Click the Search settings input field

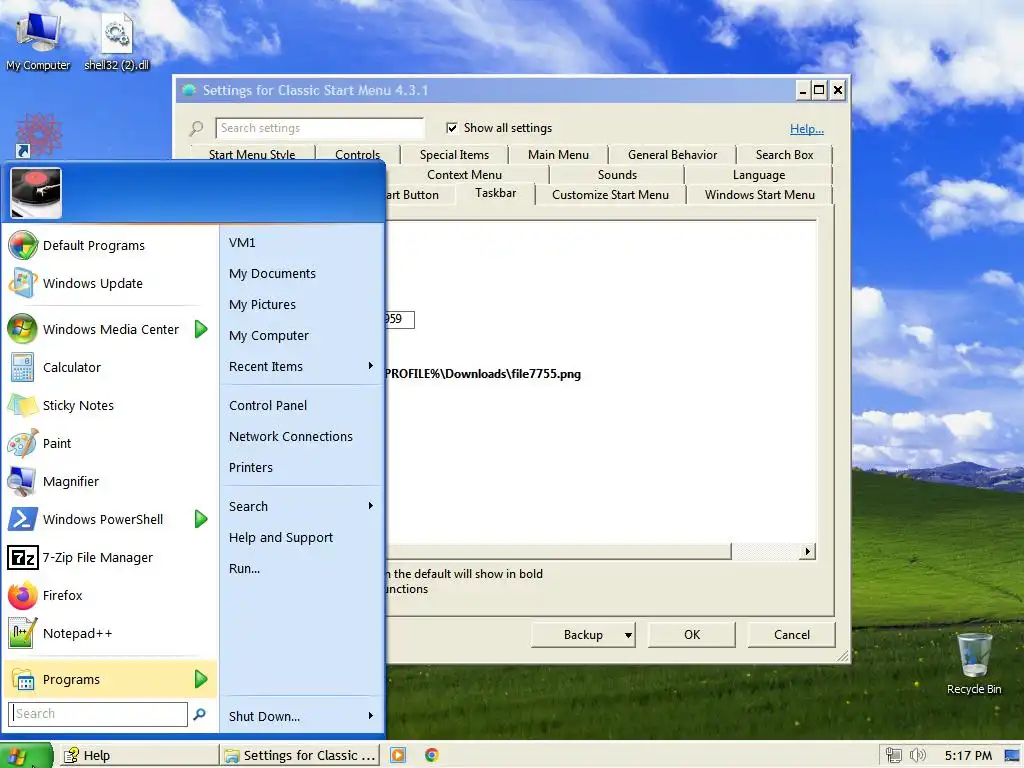tap(320, 128)
